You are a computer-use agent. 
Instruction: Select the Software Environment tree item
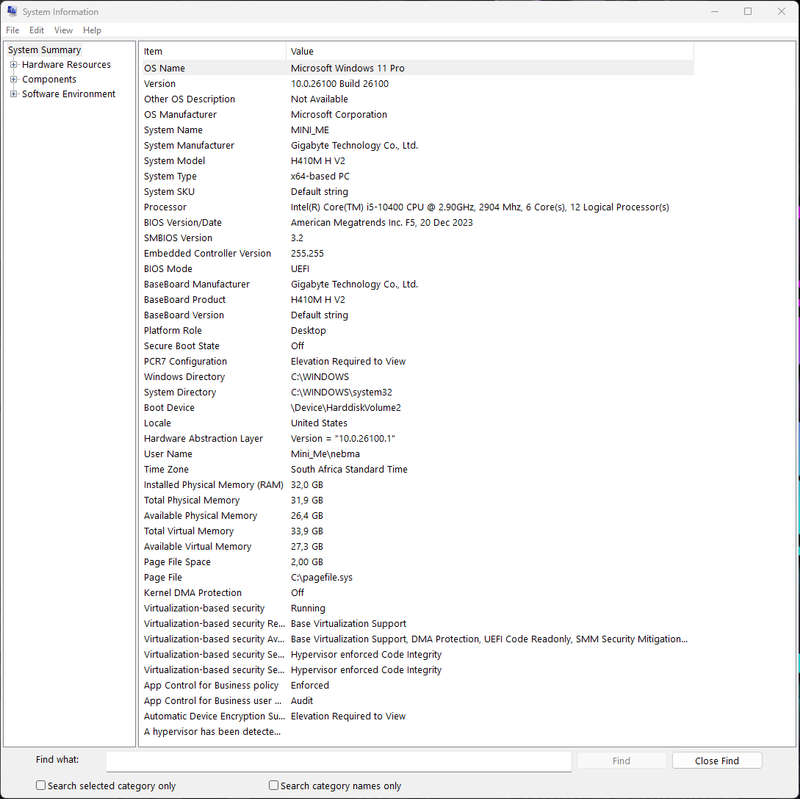tap(69, 94)
